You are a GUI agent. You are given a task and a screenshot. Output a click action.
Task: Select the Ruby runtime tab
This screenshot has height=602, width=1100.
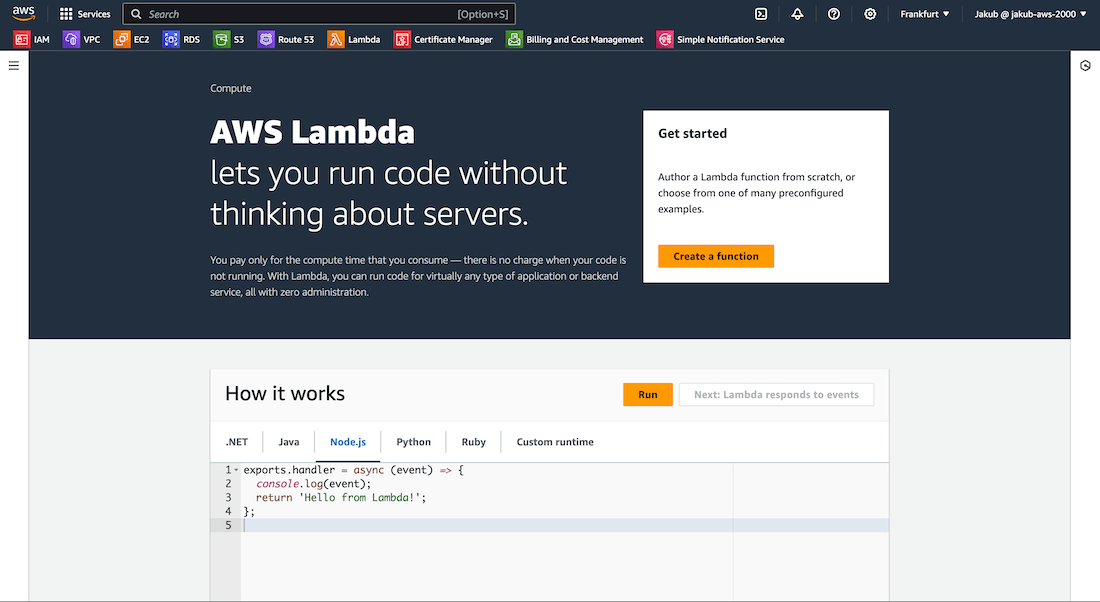474,442
